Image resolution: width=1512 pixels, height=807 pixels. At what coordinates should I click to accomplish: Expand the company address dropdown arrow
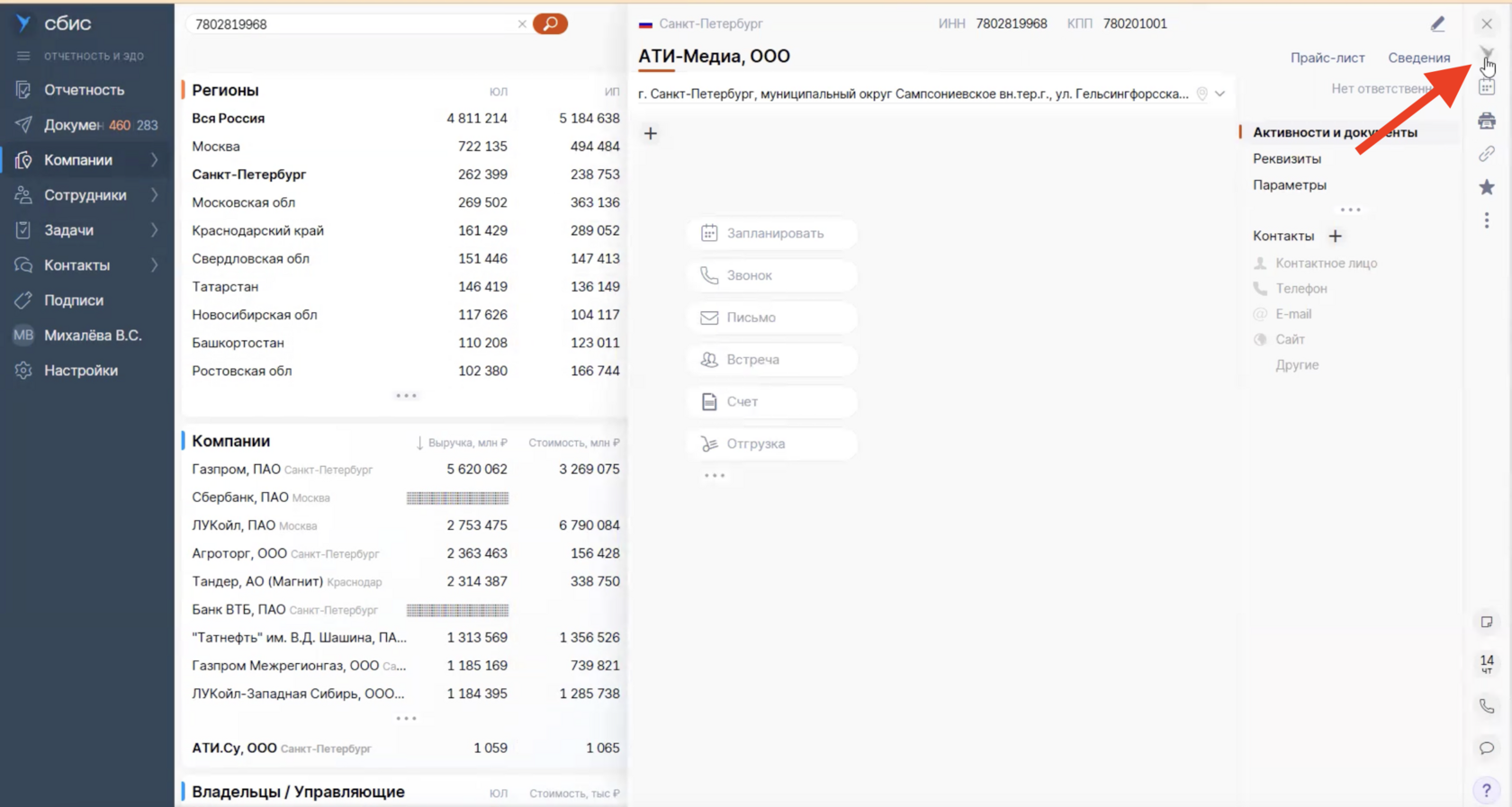click(x=1220, y=94)
